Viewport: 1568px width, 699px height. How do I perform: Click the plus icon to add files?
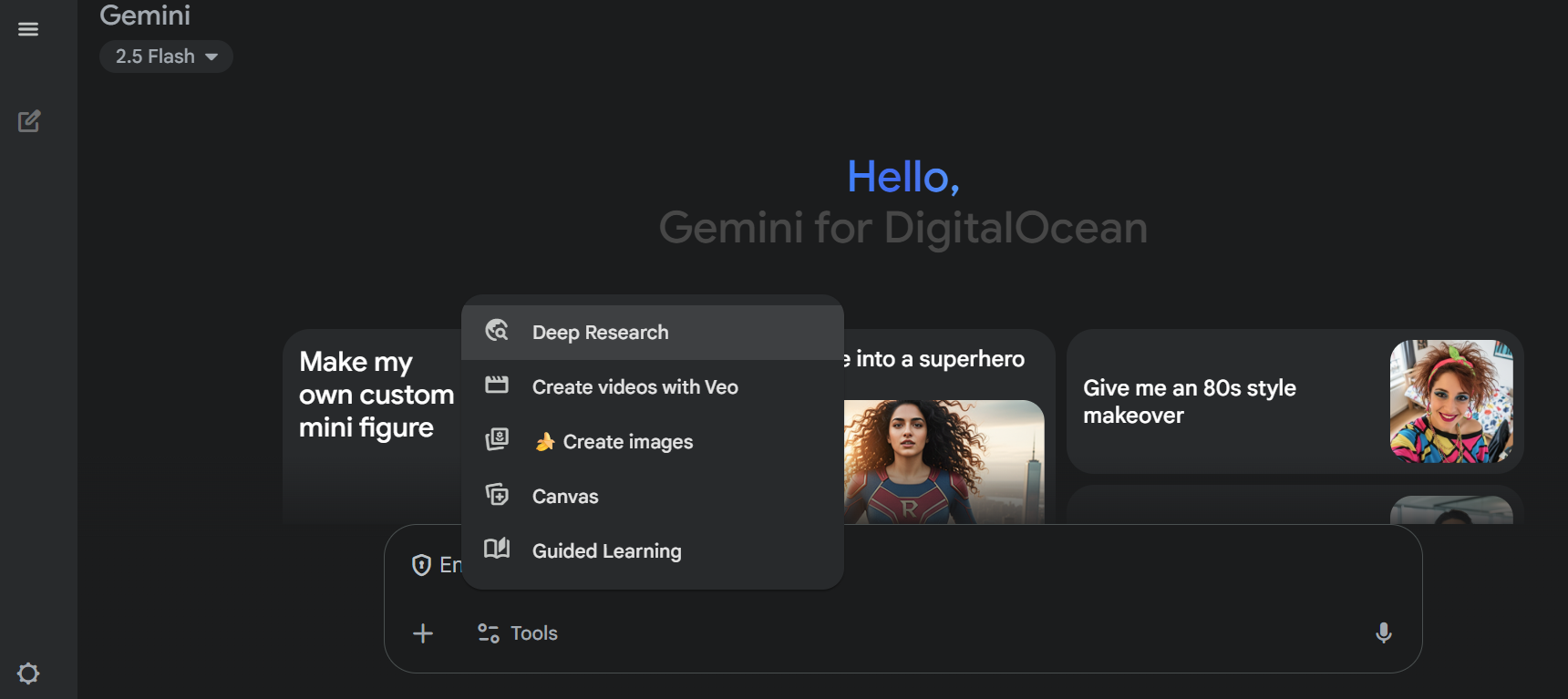pos(423,633)
